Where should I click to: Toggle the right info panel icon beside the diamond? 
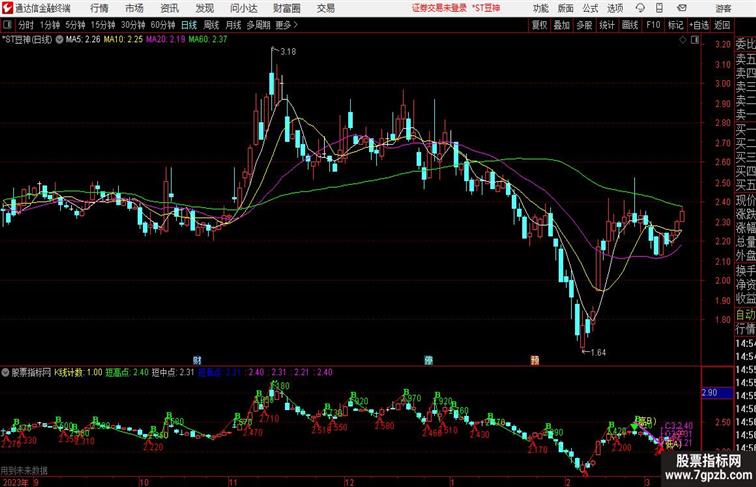(x=695, y=40)
